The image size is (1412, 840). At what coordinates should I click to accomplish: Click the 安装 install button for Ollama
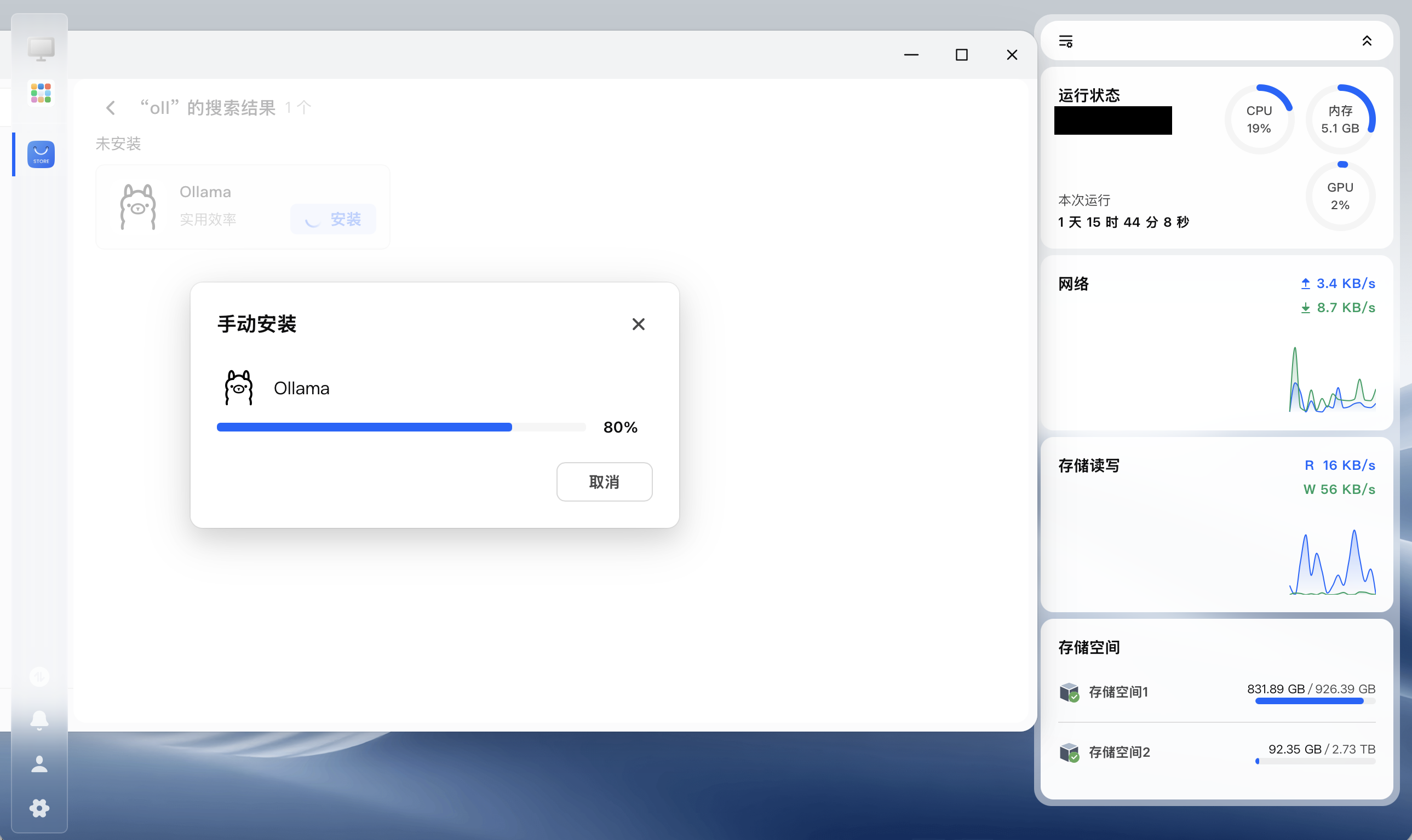click(x=334, y=219)
